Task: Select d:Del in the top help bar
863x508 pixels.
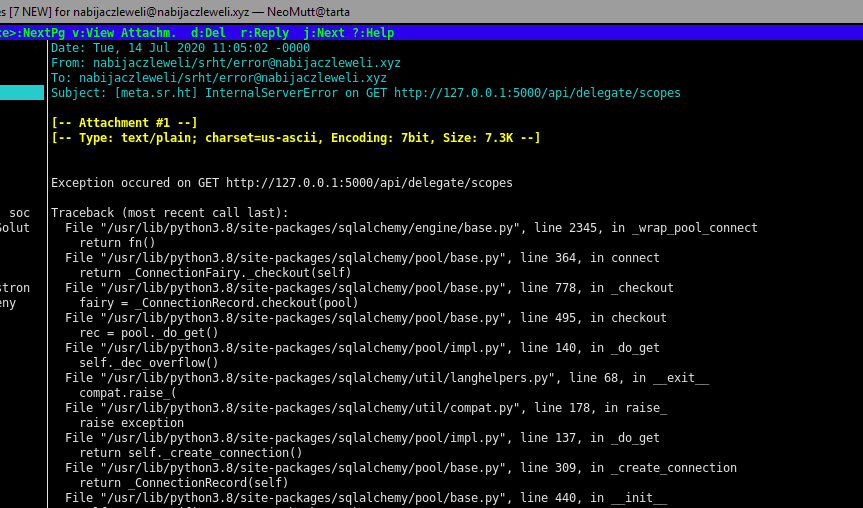Action: (x=209, y=33)
